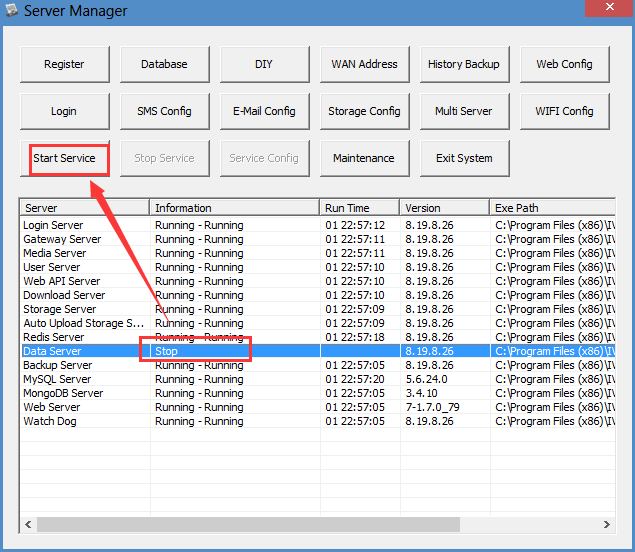The width and height of the screenshot is (635, 552).
Task: Click scroll right arrow of list
Action: pos(607,524)
